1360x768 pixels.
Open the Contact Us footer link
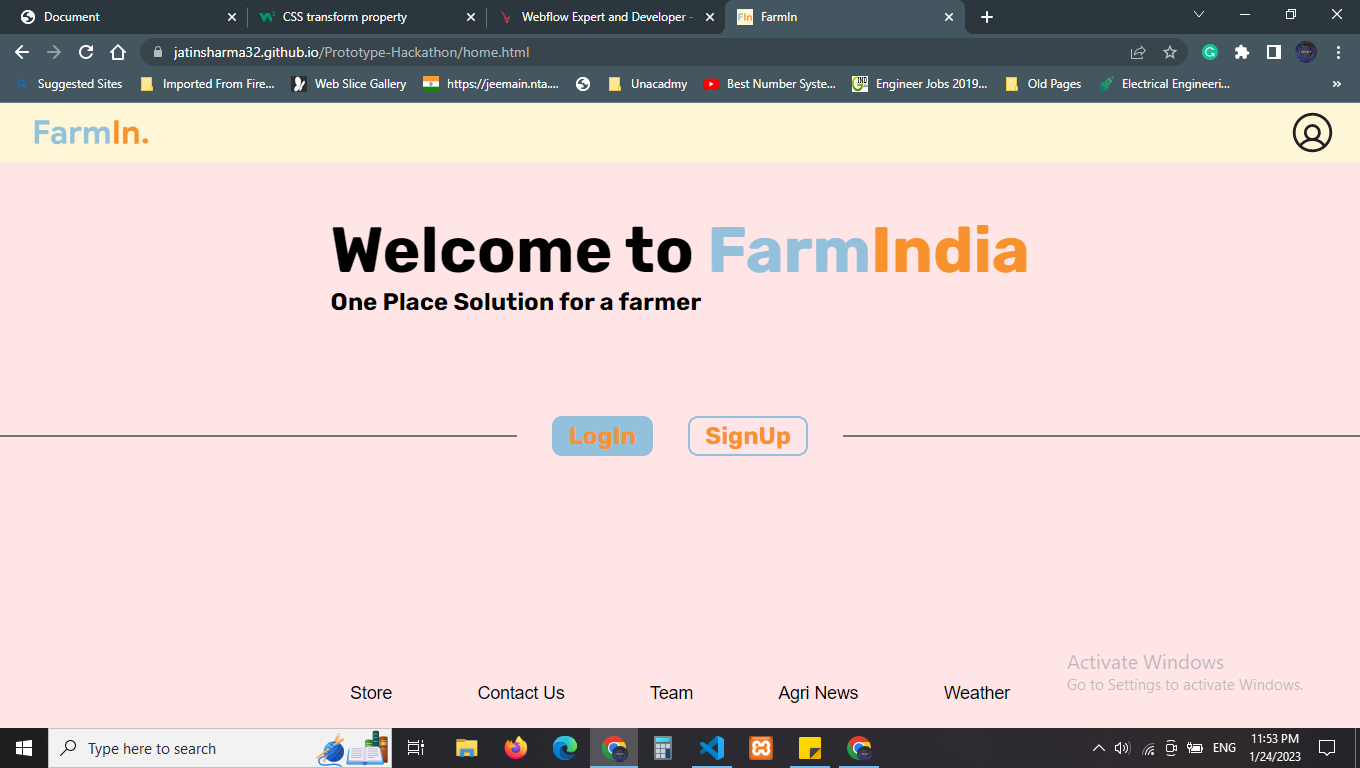point(521,693)
